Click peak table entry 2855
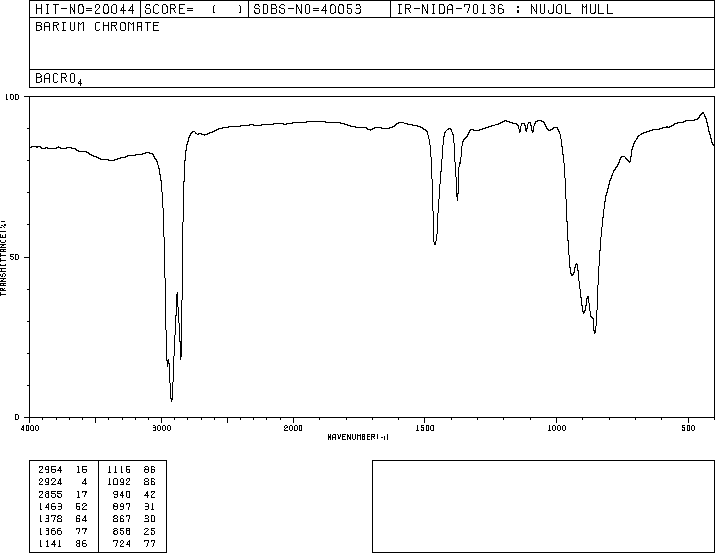The width and height of the screenshot is (715, 553). point(50,494)
